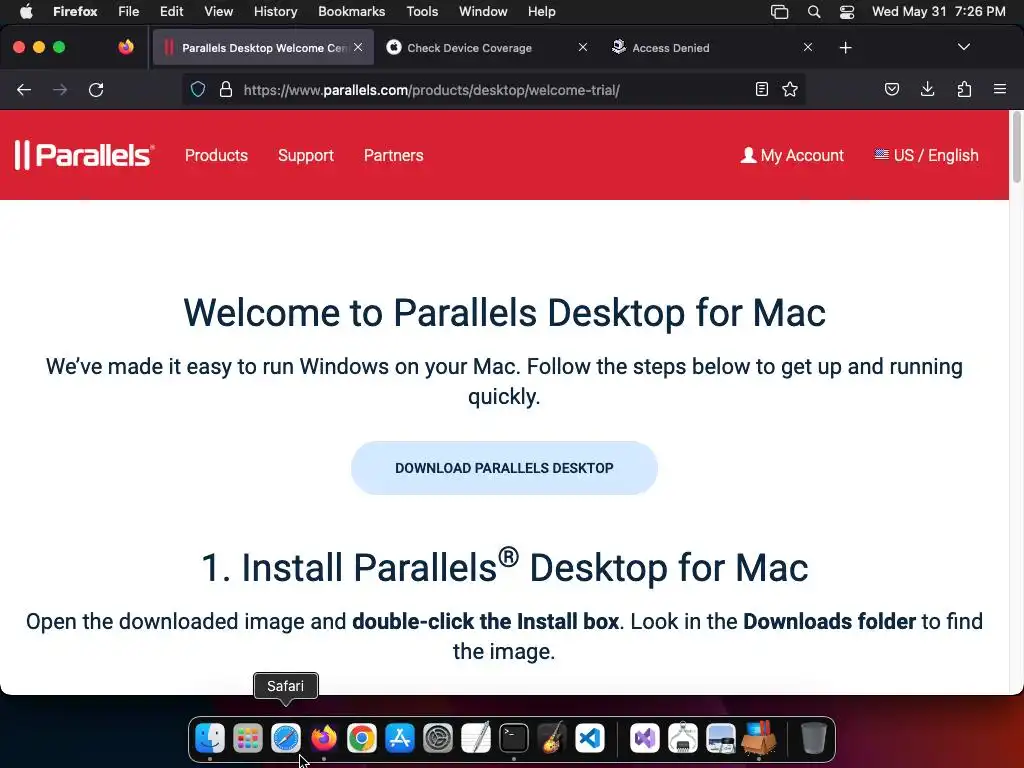The width and height of the screenshot is (1024, 768).
Task: Open the Firefox downloads panel
Action: coord(927,89)
